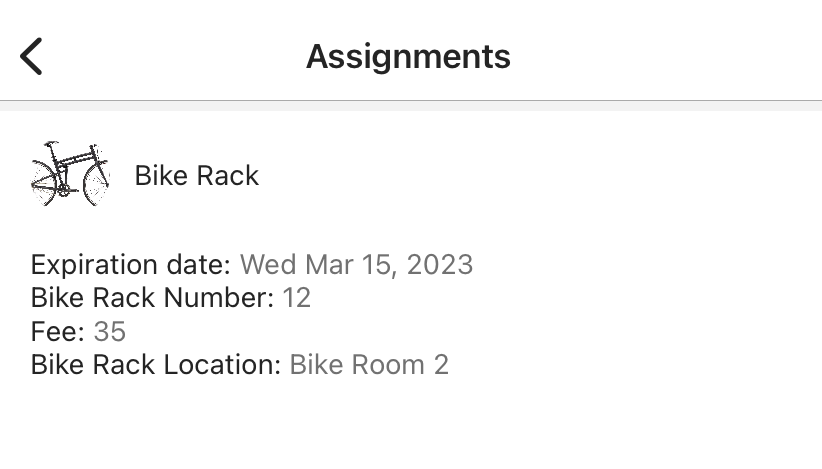Go back using the left chevron
822x469 pixels.
pyautogui.click(x=32, y=56)
